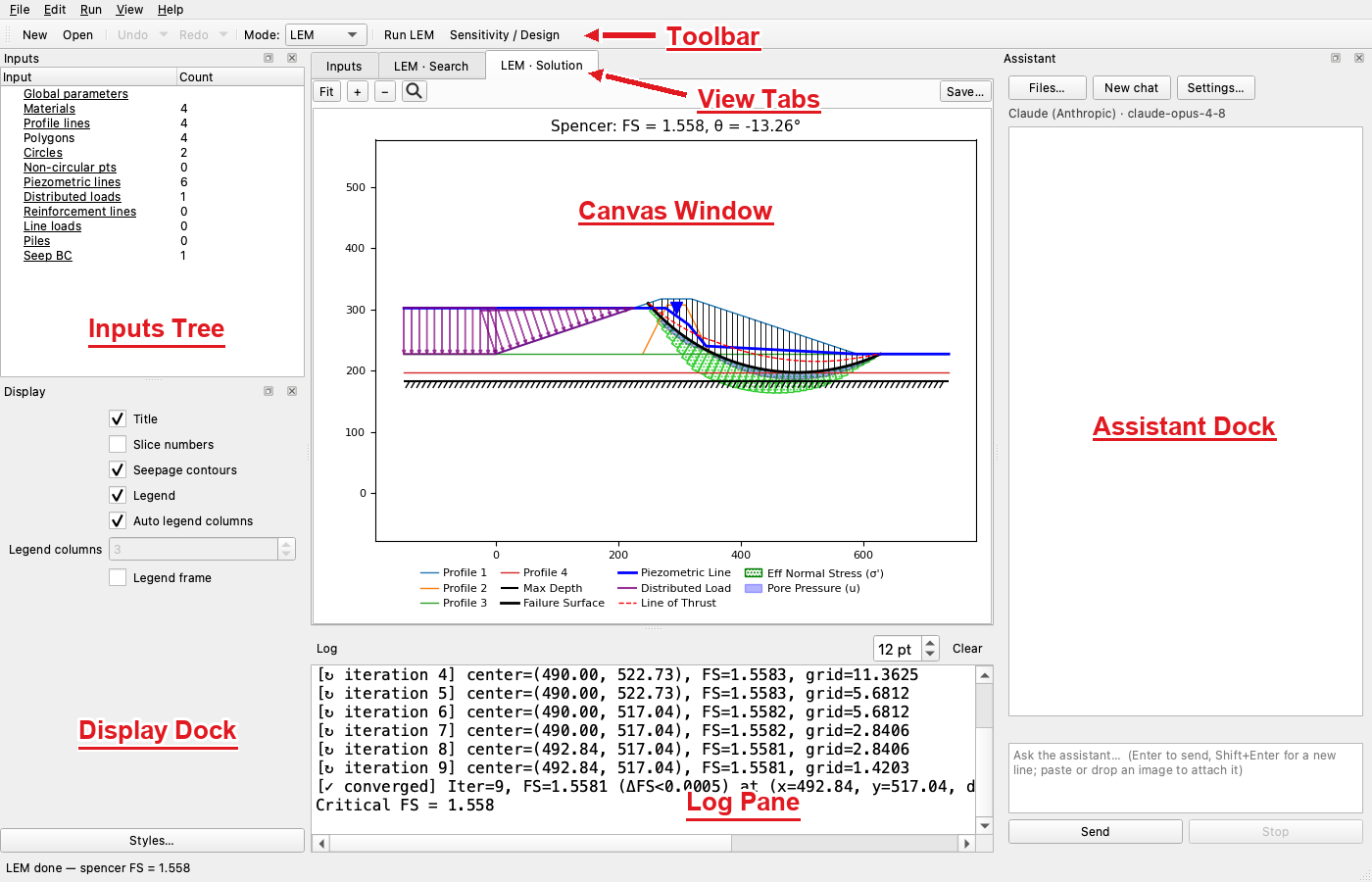Open Materials in Inputs tree

click(49, 109)
